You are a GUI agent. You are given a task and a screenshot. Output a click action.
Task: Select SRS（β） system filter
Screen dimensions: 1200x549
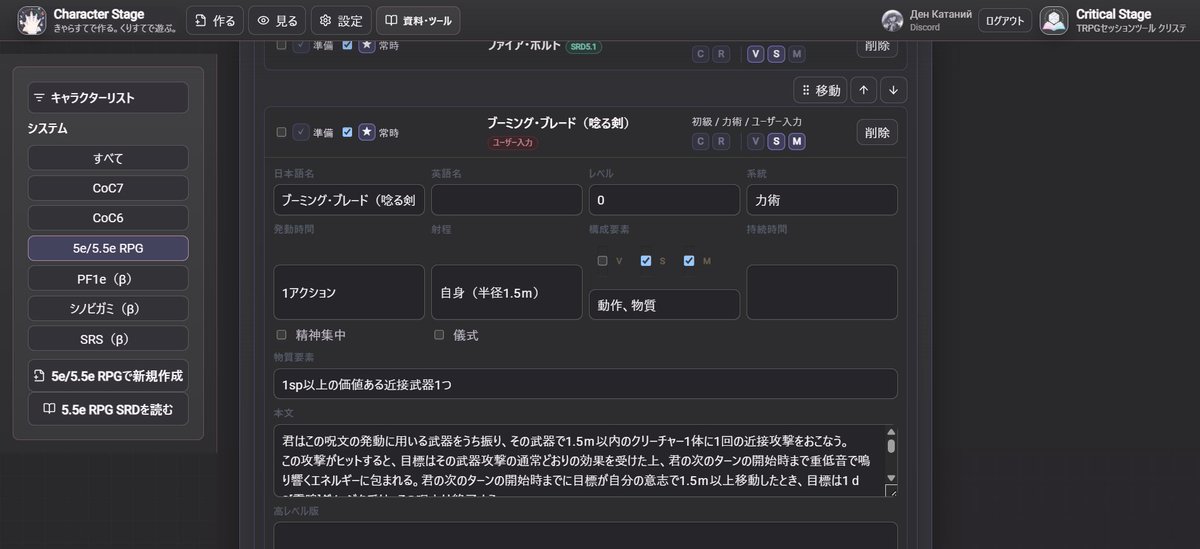(108, 338)
